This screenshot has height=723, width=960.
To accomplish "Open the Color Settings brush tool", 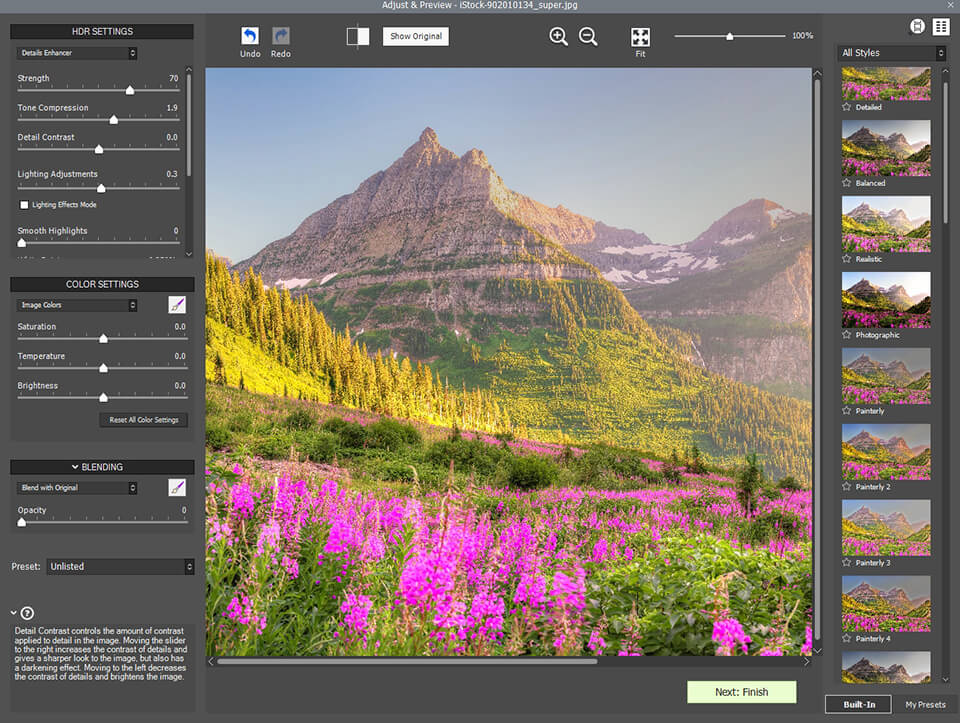I will [177, 304].
